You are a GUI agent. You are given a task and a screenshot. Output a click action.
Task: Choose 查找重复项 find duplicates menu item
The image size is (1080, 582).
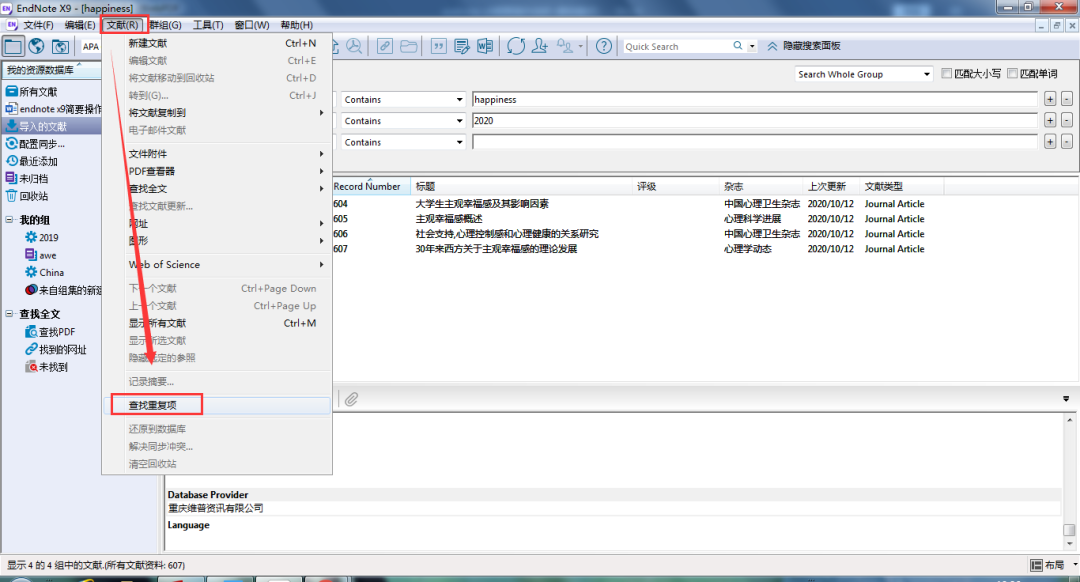click(217, 405)
